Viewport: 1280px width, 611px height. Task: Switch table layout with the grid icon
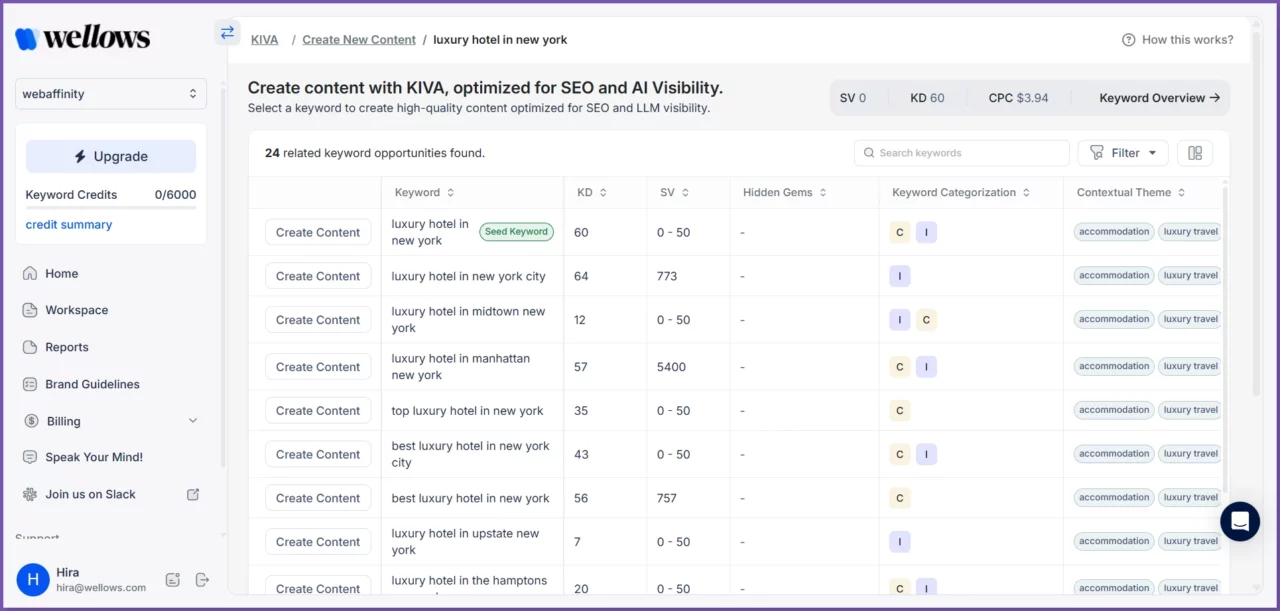(1194, 152)
